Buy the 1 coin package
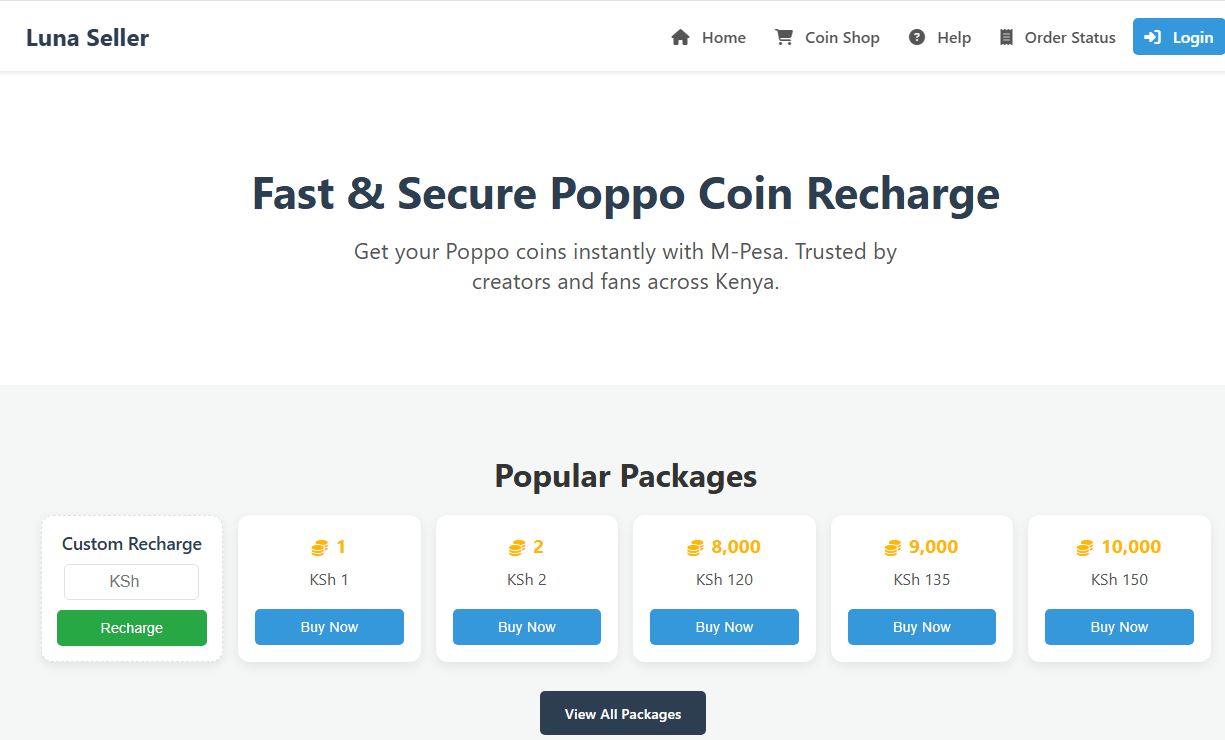This screenshot has height=740, width=1225. click(x=329, y=627)
